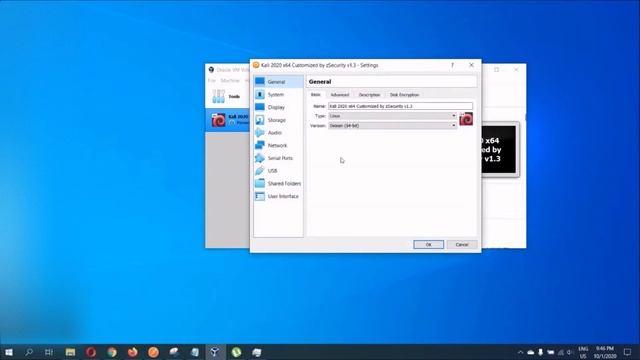Open the Storage settings category
Viewport: 640px width, 360px height.
(x=278, y=120)
